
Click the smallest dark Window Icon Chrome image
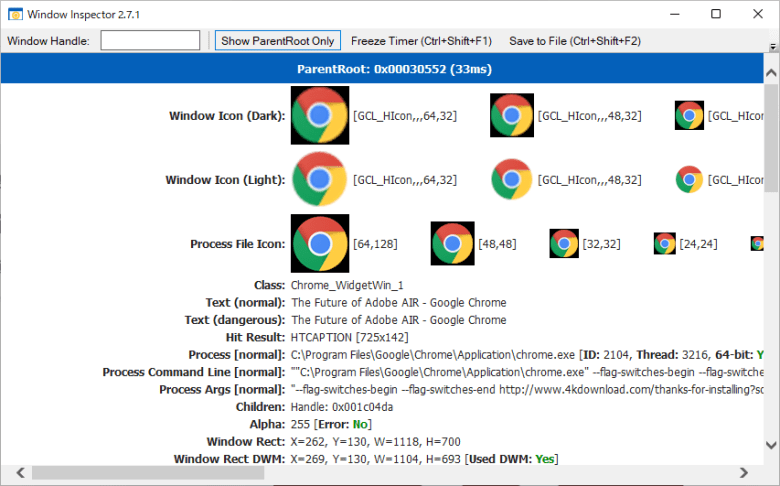(689, 115)
